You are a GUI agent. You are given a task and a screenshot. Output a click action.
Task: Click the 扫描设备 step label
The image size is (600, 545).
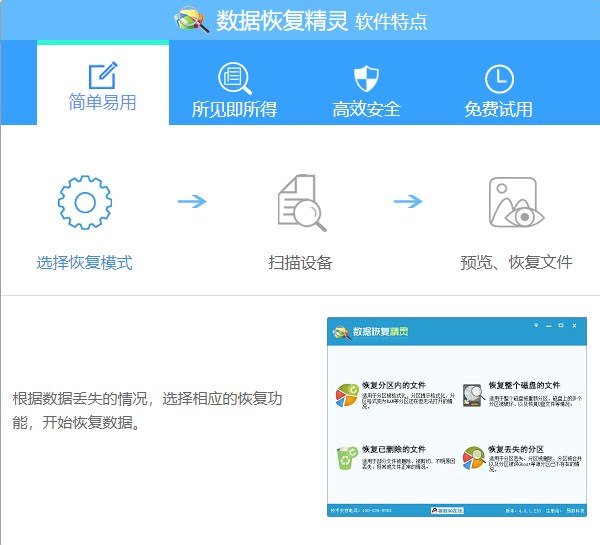(300, 263)
